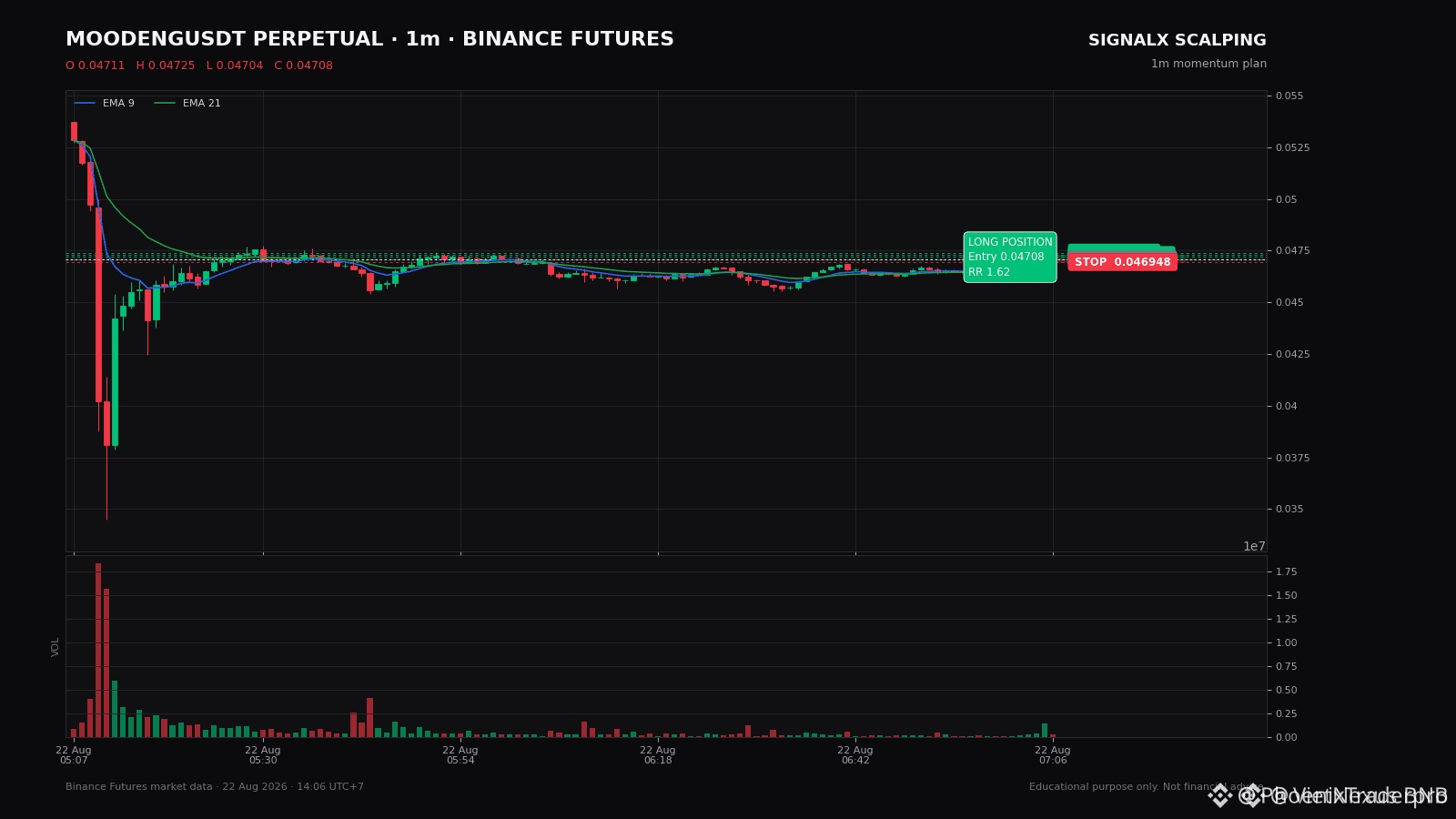Select the red STOP 0.046948 label

click(1122, 262)
